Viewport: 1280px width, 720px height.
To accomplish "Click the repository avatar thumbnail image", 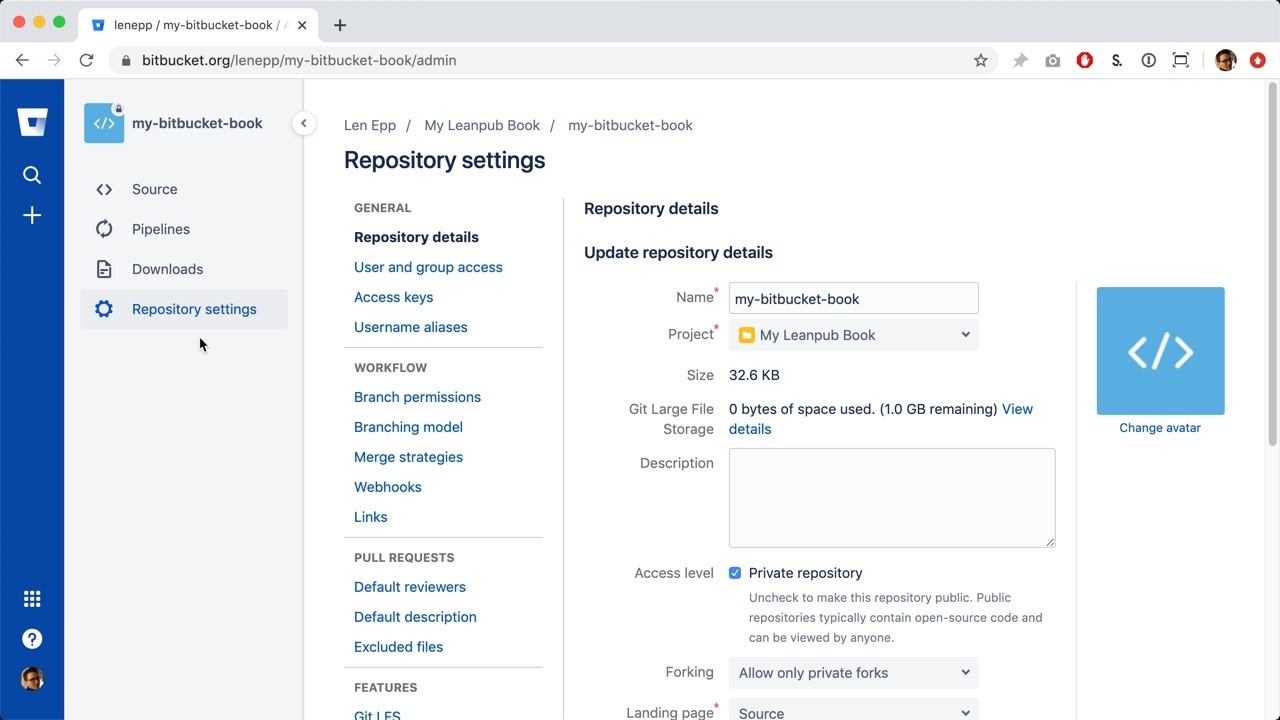I will pyautogui.click(x=1160, y=351).
